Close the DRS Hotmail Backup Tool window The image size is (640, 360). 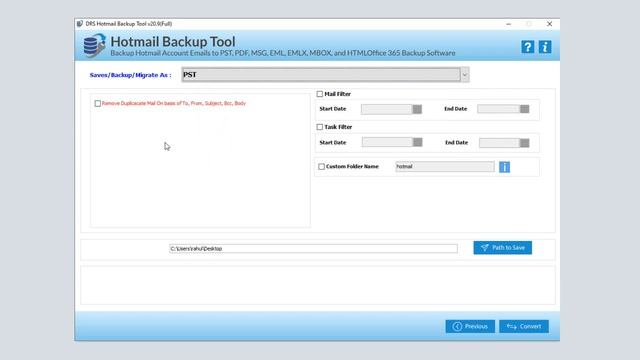tap(549, 24)
